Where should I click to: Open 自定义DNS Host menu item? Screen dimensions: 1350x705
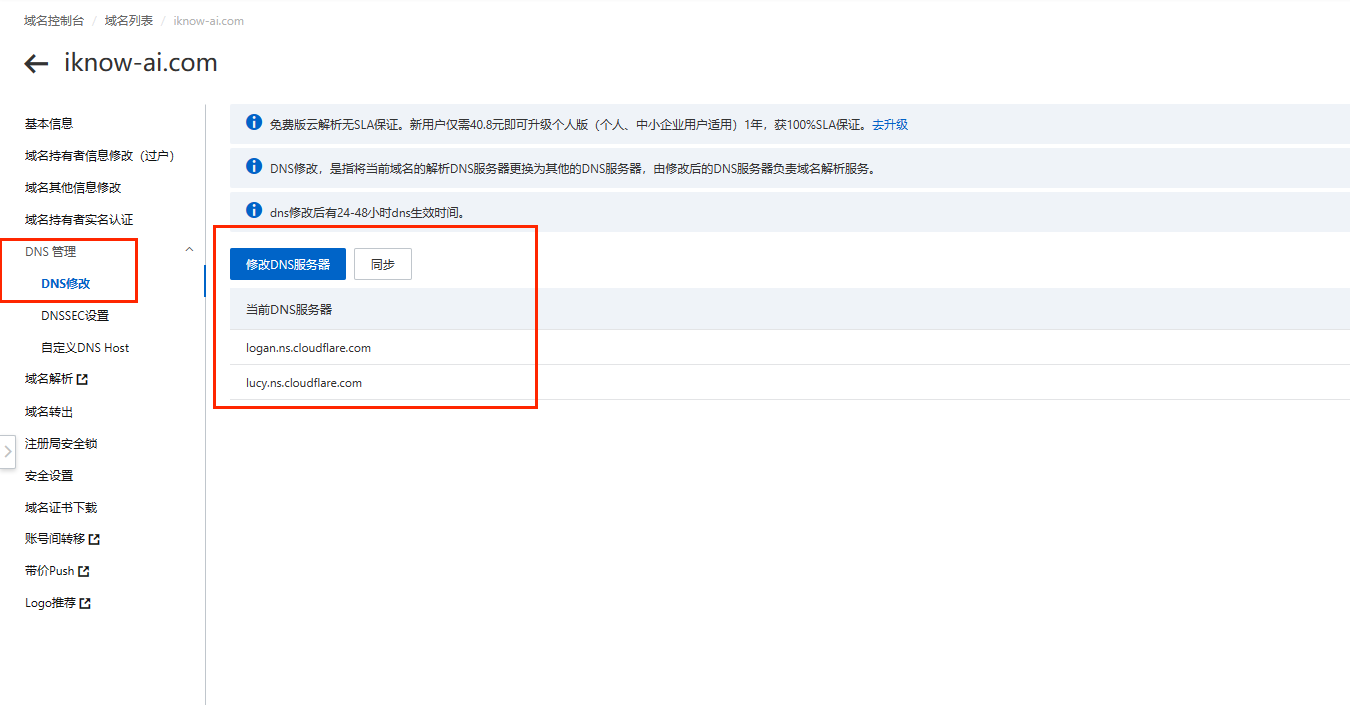tap(85, 348)
